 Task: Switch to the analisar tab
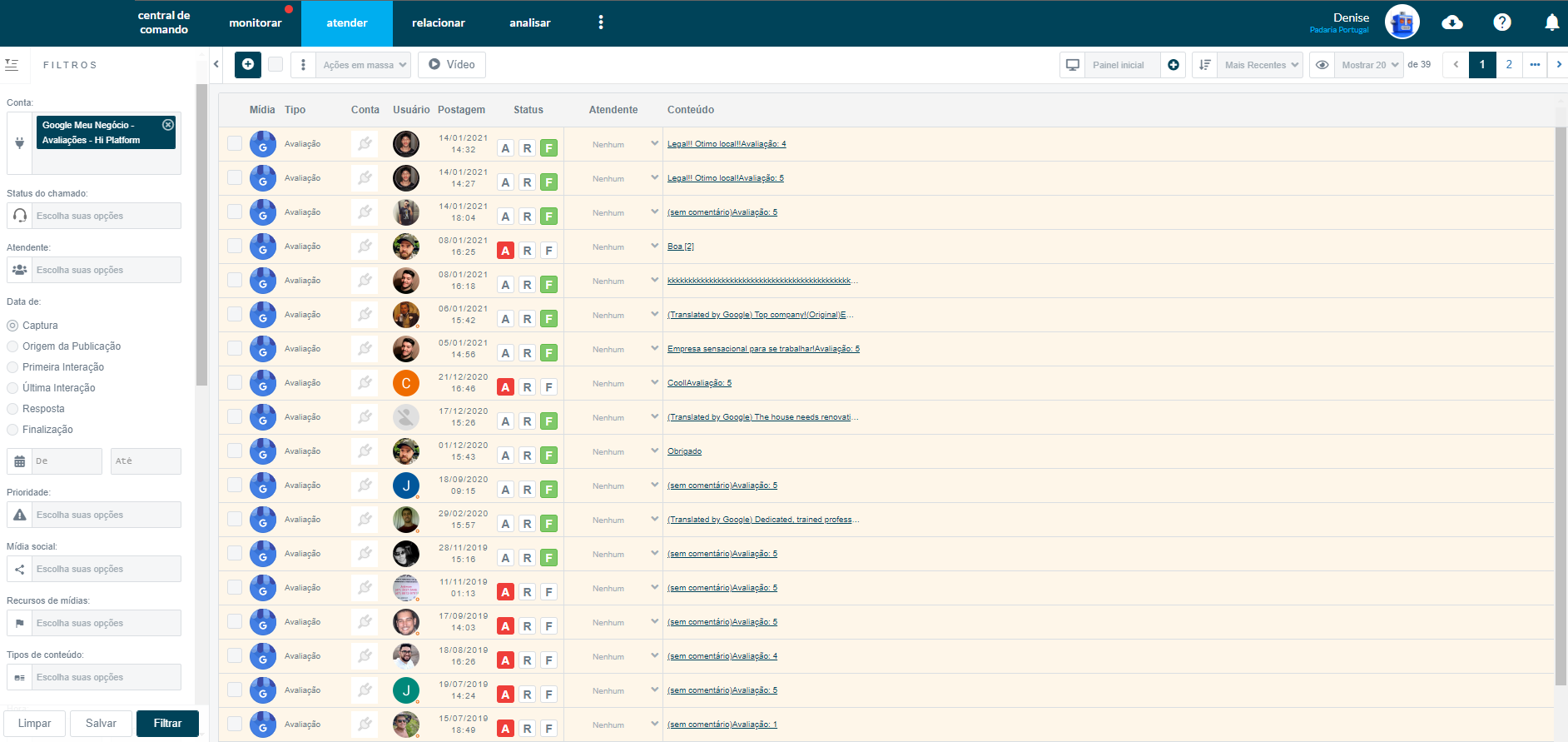point(530,22)
